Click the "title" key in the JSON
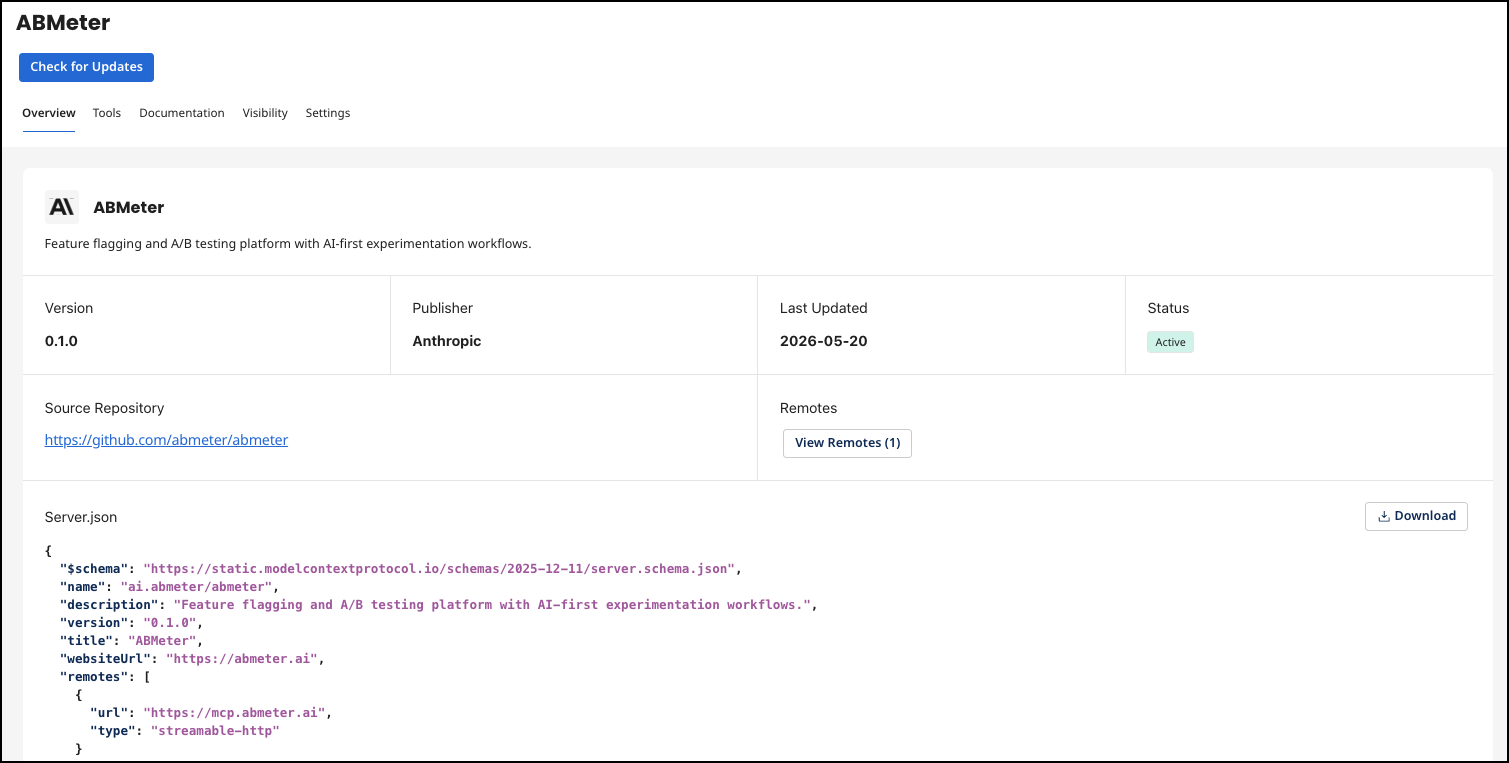 click(86, 641)
